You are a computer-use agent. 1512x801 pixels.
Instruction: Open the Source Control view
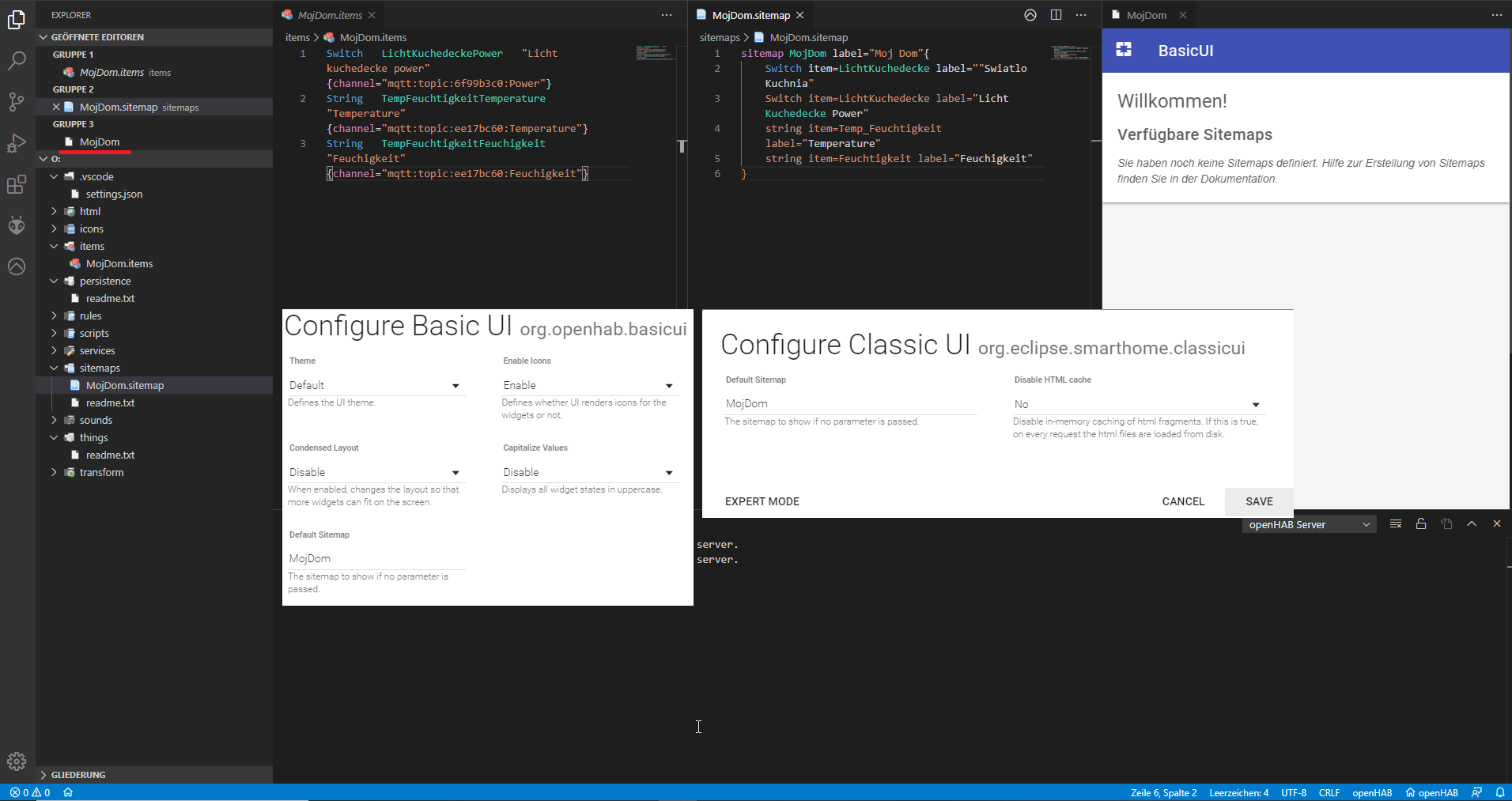click(17, 101)
